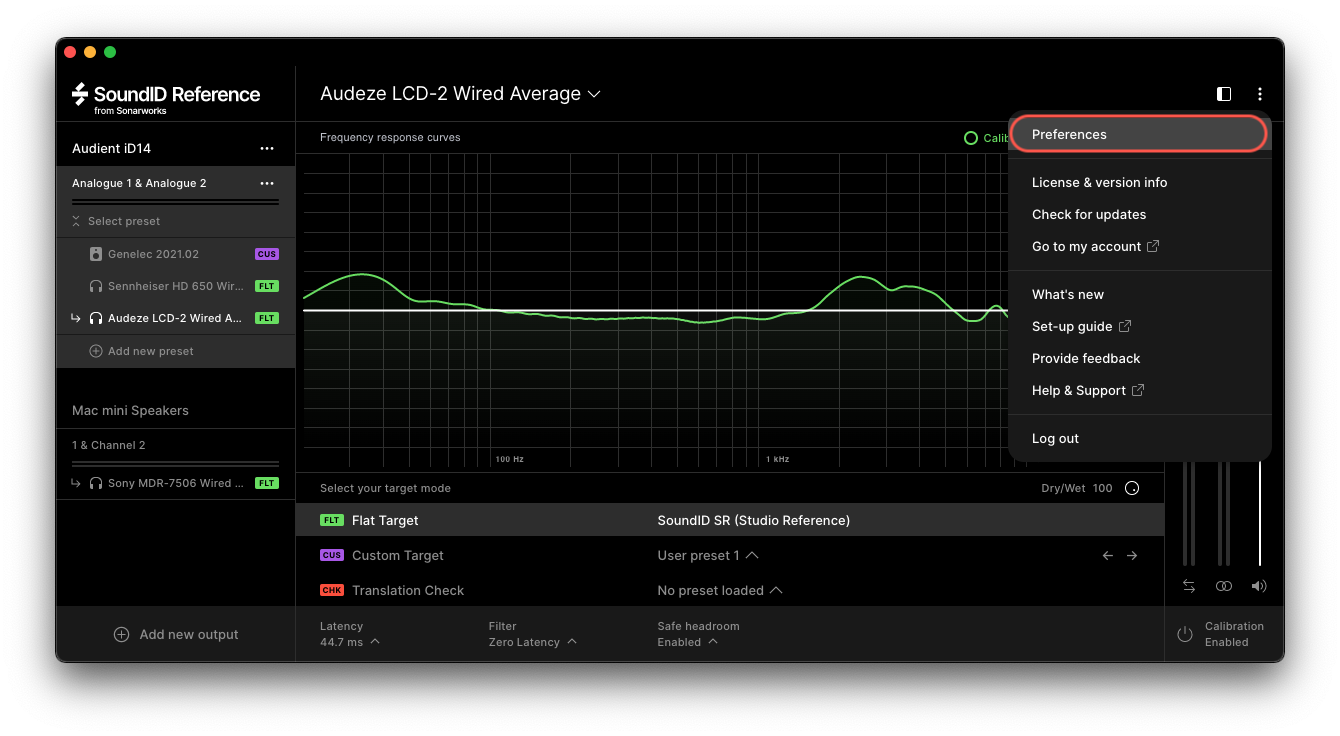Select the Sennheiser HD 650 preset

pyautogui.click(x=175, y=286)
